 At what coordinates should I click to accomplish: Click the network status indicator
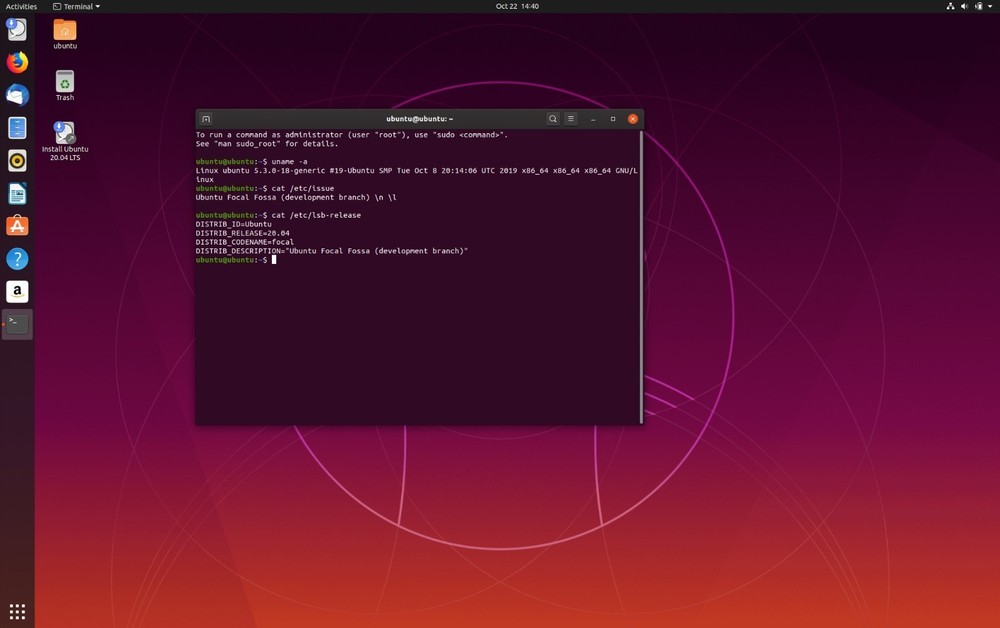point(949,6)
